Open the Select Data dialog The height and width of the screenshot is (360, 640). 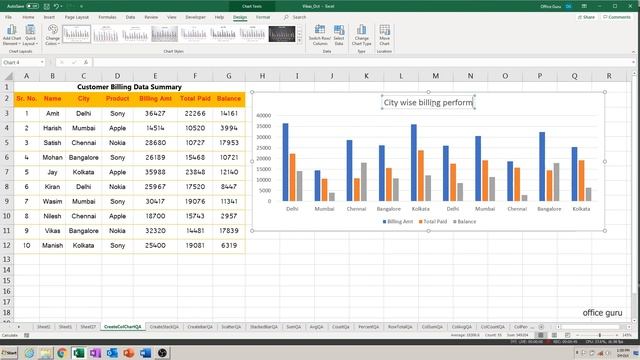339,35
